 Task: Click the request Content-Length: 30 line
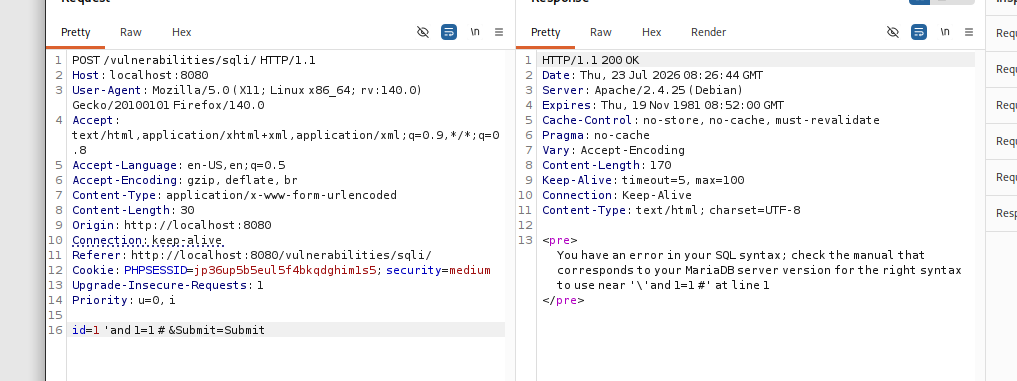[x=133, y=210]
